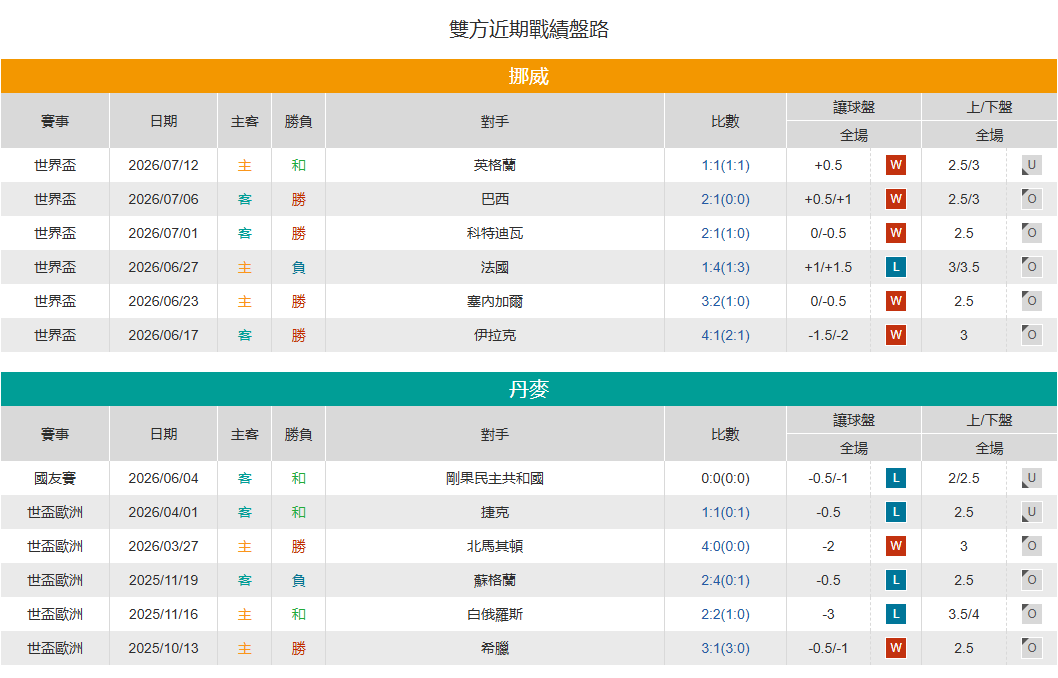The width and height of the screenshot is (1058, 678).
Task: Click the O over/under badge for 蘇格蘭 match
Action: 1032,580
